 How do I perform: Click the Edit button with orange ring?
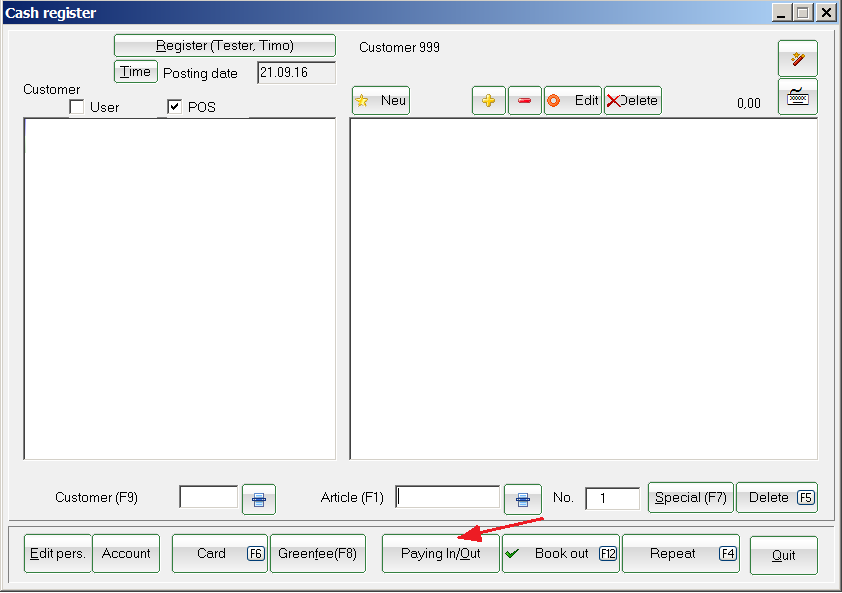coord(573,100)
